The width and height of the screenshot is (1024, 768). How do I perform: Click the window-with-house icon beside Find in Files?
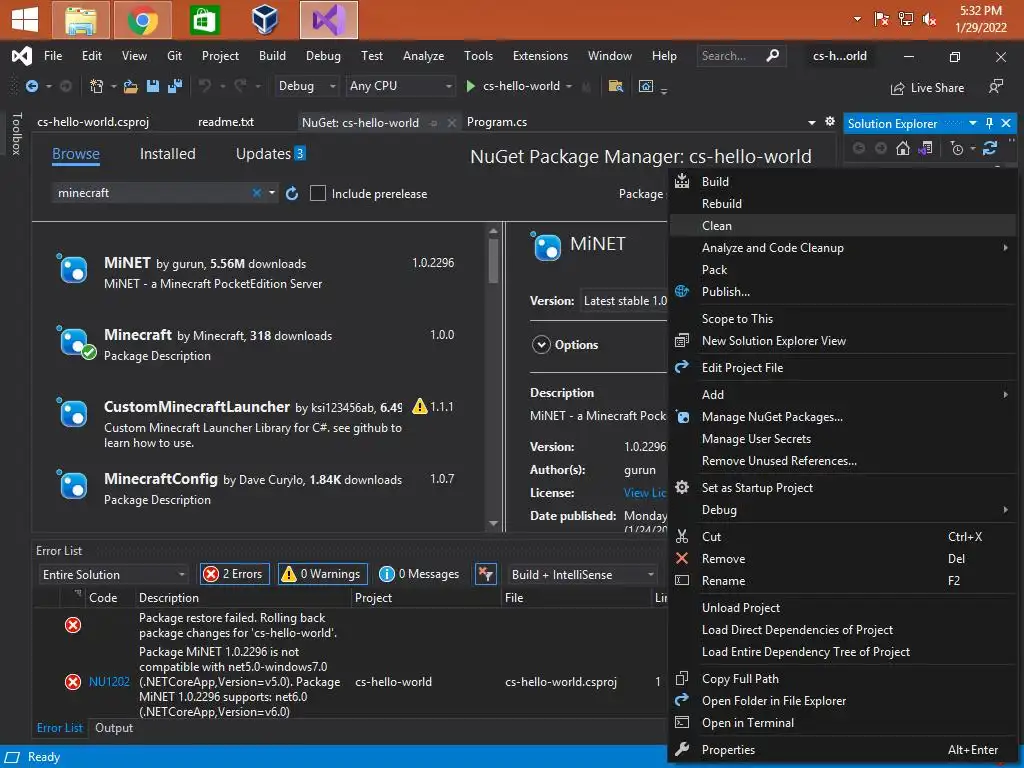(x=646, y=86)
